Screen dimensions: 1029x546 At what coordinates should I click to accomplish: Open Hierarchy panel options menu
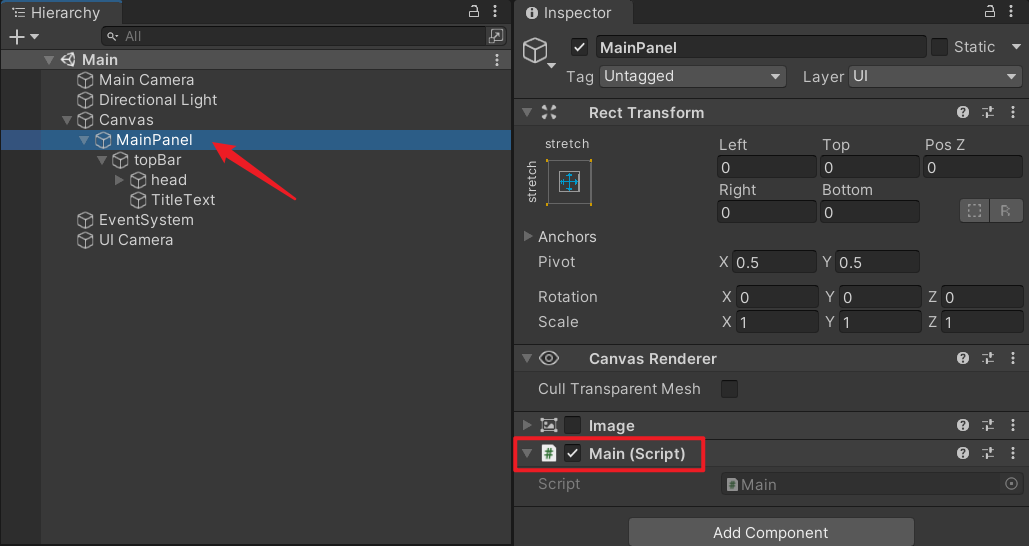(x=495, y=11)
